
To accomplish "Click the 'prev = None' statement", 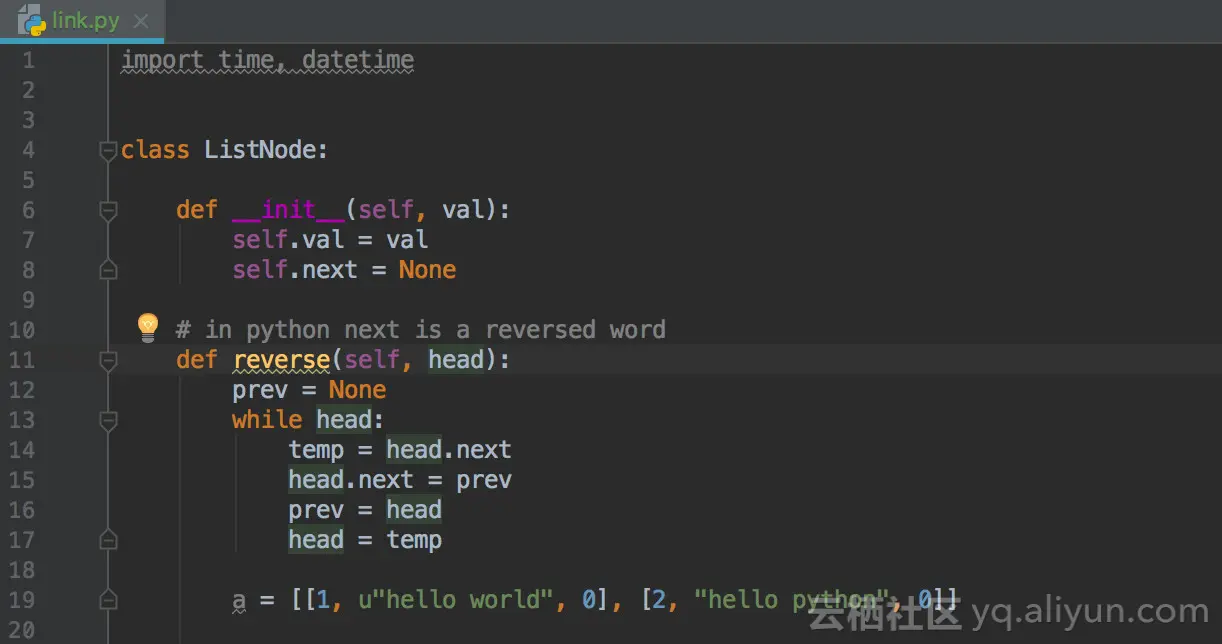I will point(309,390).
